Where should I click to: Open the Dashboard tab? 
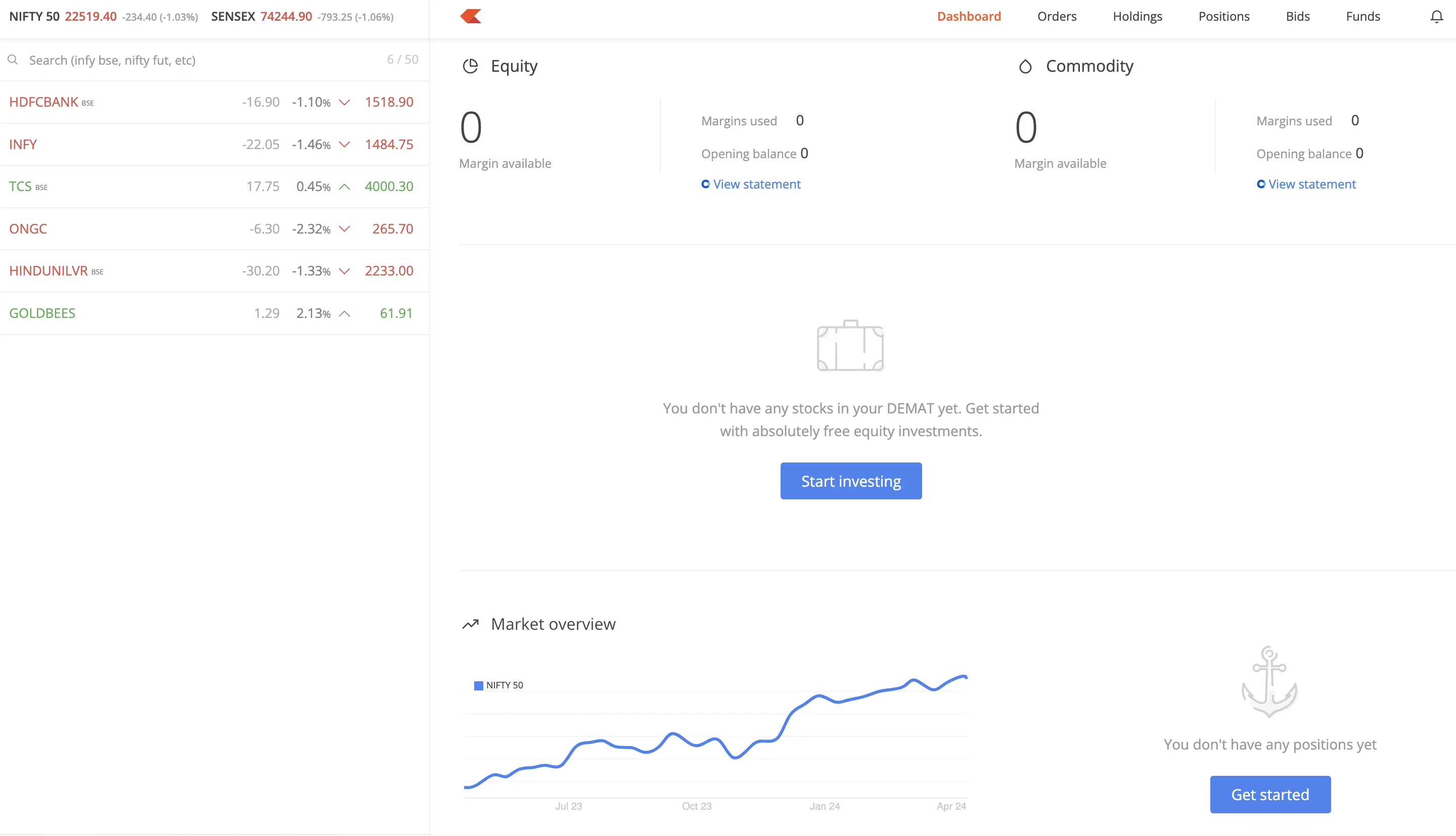click(x=969, y=16)
